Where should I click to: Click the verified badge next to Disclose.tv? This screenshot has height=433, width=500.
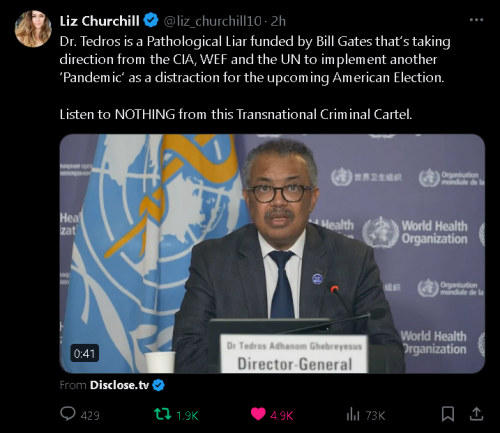[x=158, y=385]
